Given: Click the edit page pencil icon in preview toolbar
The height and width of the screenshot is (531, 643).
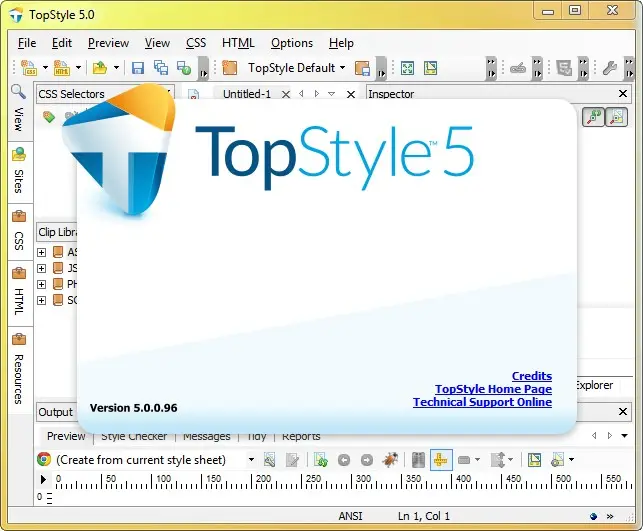Looking at the screenshot, I should 292,460.
